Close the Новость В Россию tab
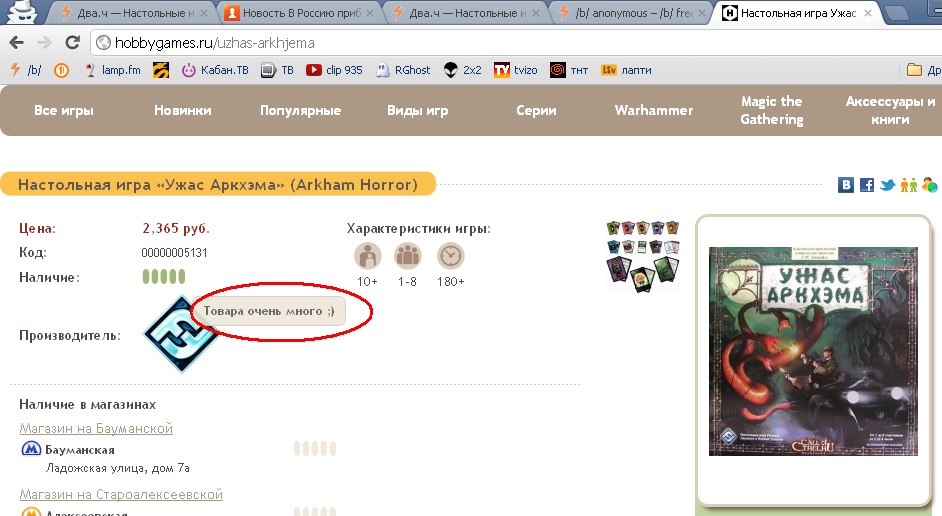Image resolution: width=942 pixels, height=516 pixels. [369, 13]
